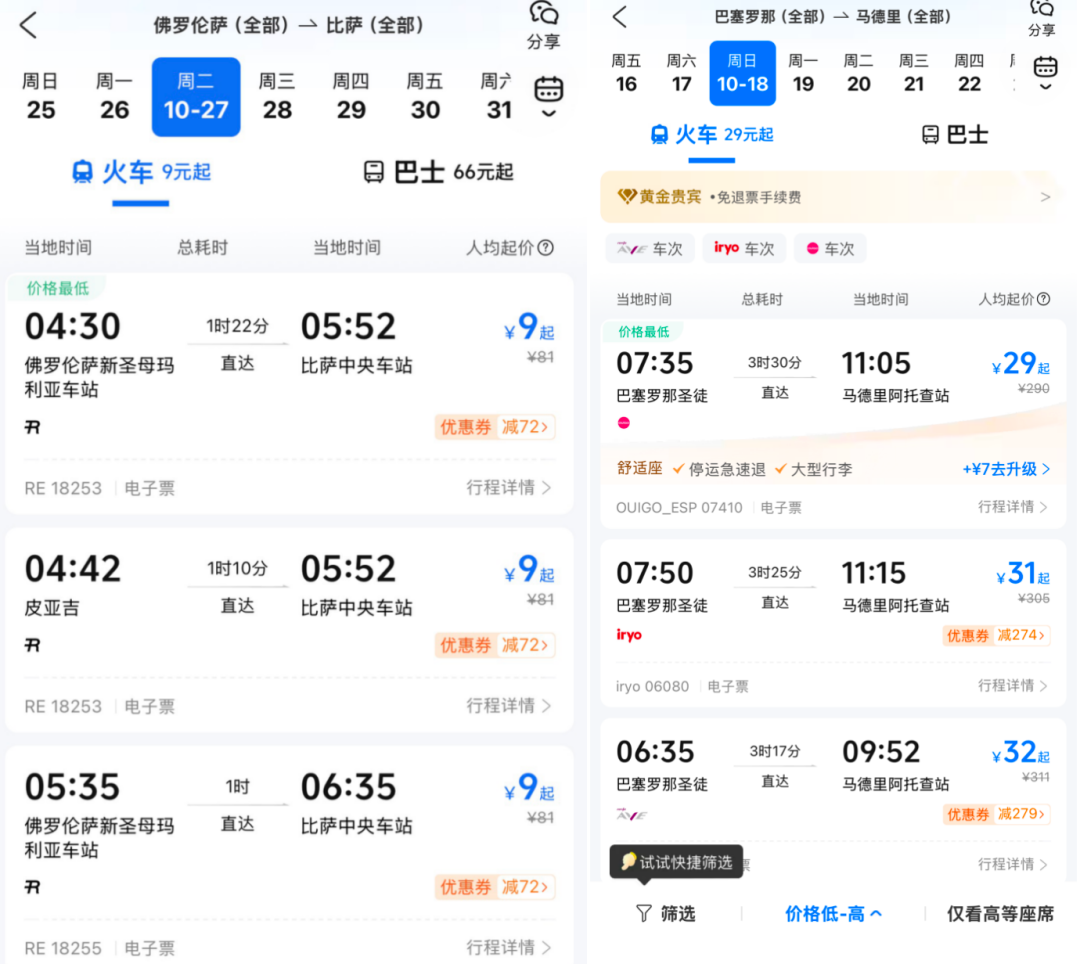Tap the info icon beside 人均起价 on the left screen
Image resolution: width=1080 pixels, height=964 pixels.
click(x=546, y=248)
